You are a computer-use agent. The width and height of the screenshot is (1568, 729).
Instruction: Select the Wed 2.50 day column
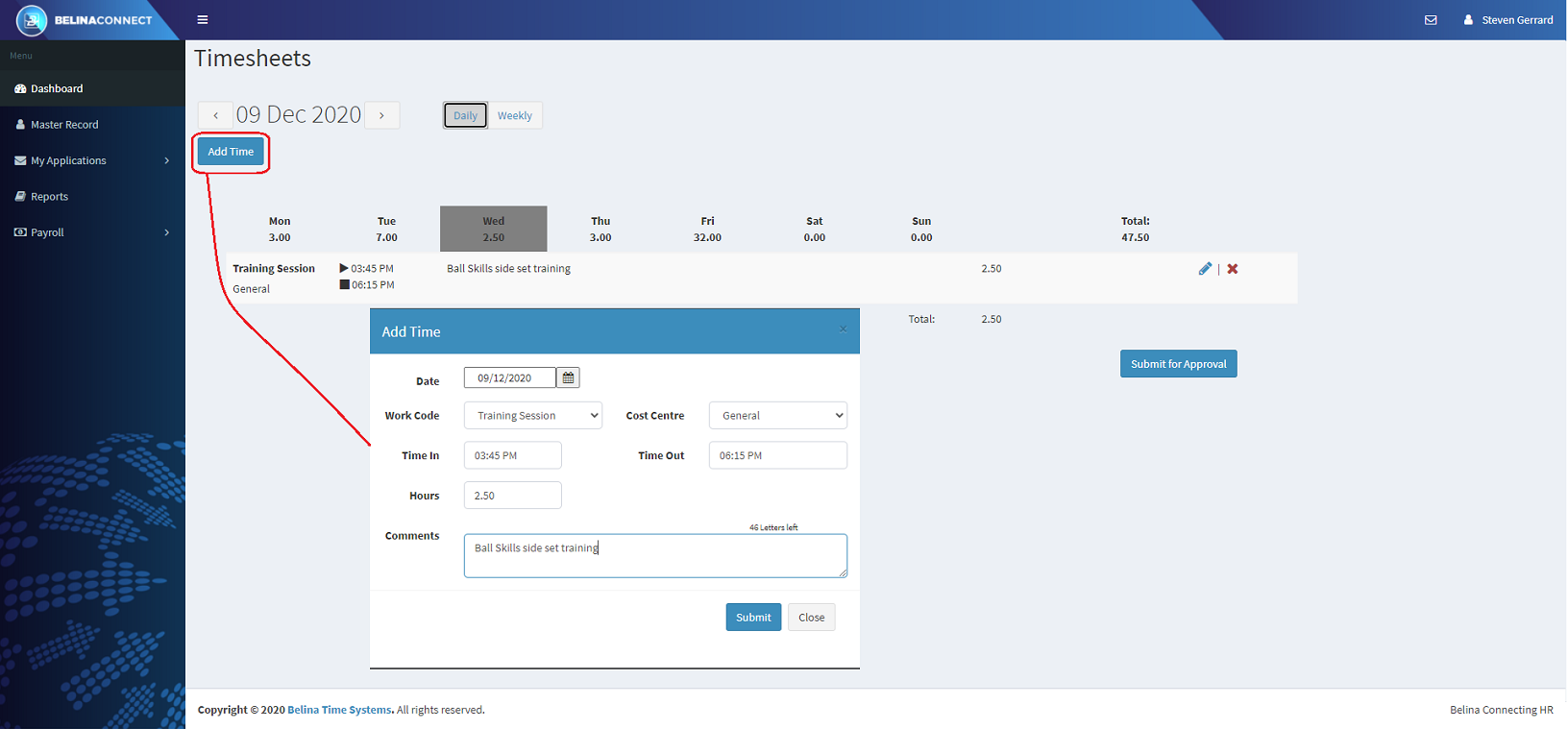[494, 229]
